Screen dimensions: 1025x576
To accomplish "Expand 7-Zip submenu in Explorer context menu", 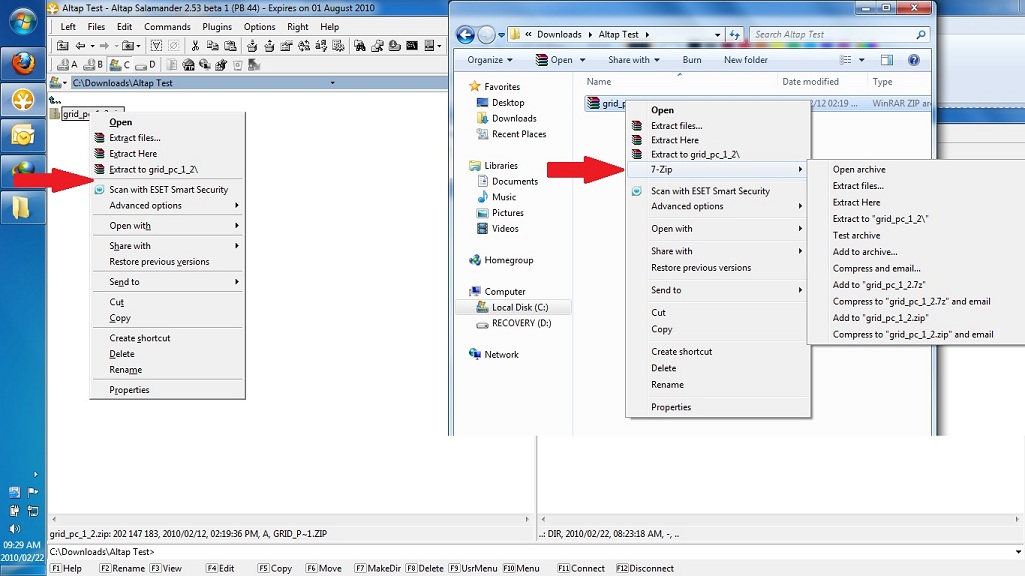I will (x=718, y=169).
